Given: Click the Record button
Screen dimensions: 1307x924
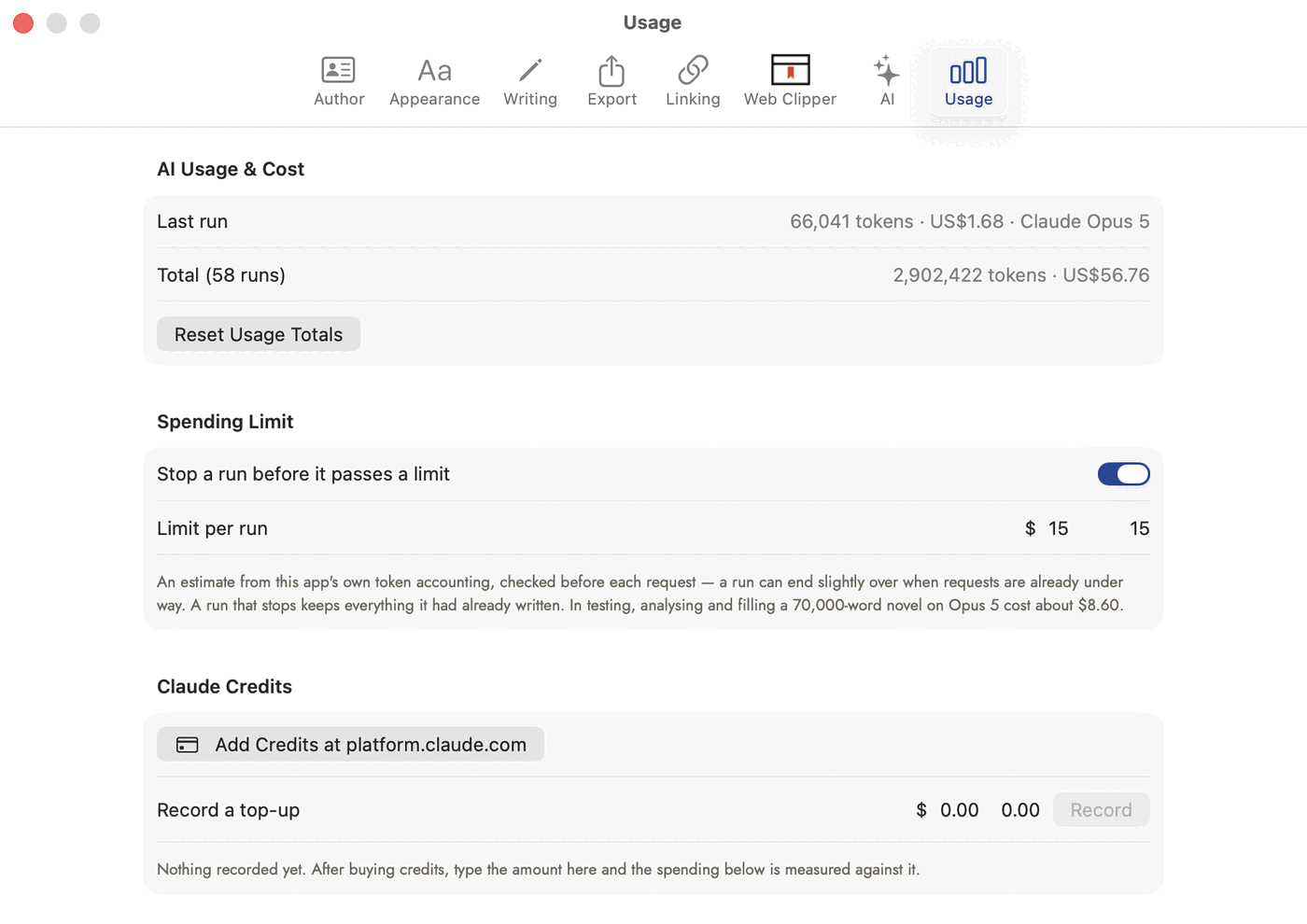Looking at the screenshot, I should click(1101, 810).
